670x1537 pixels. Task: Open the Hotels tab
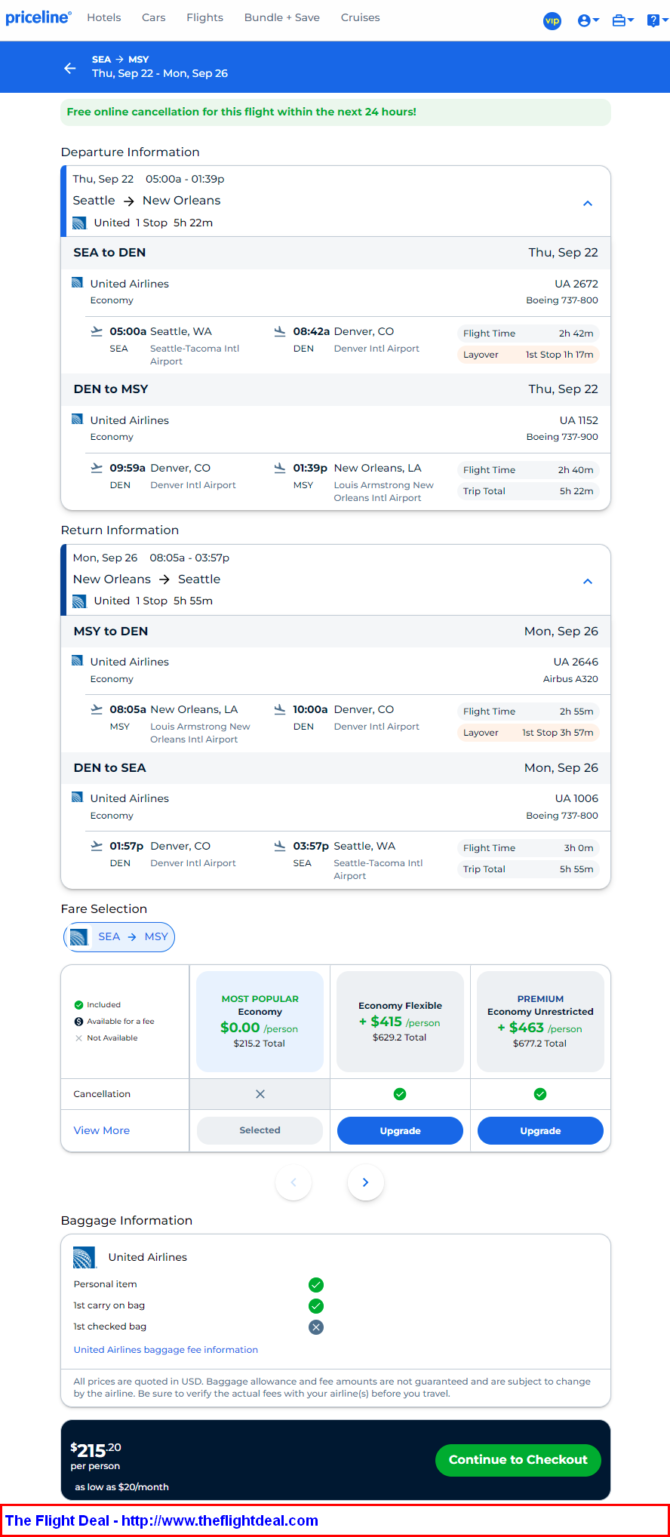(104, 18)
